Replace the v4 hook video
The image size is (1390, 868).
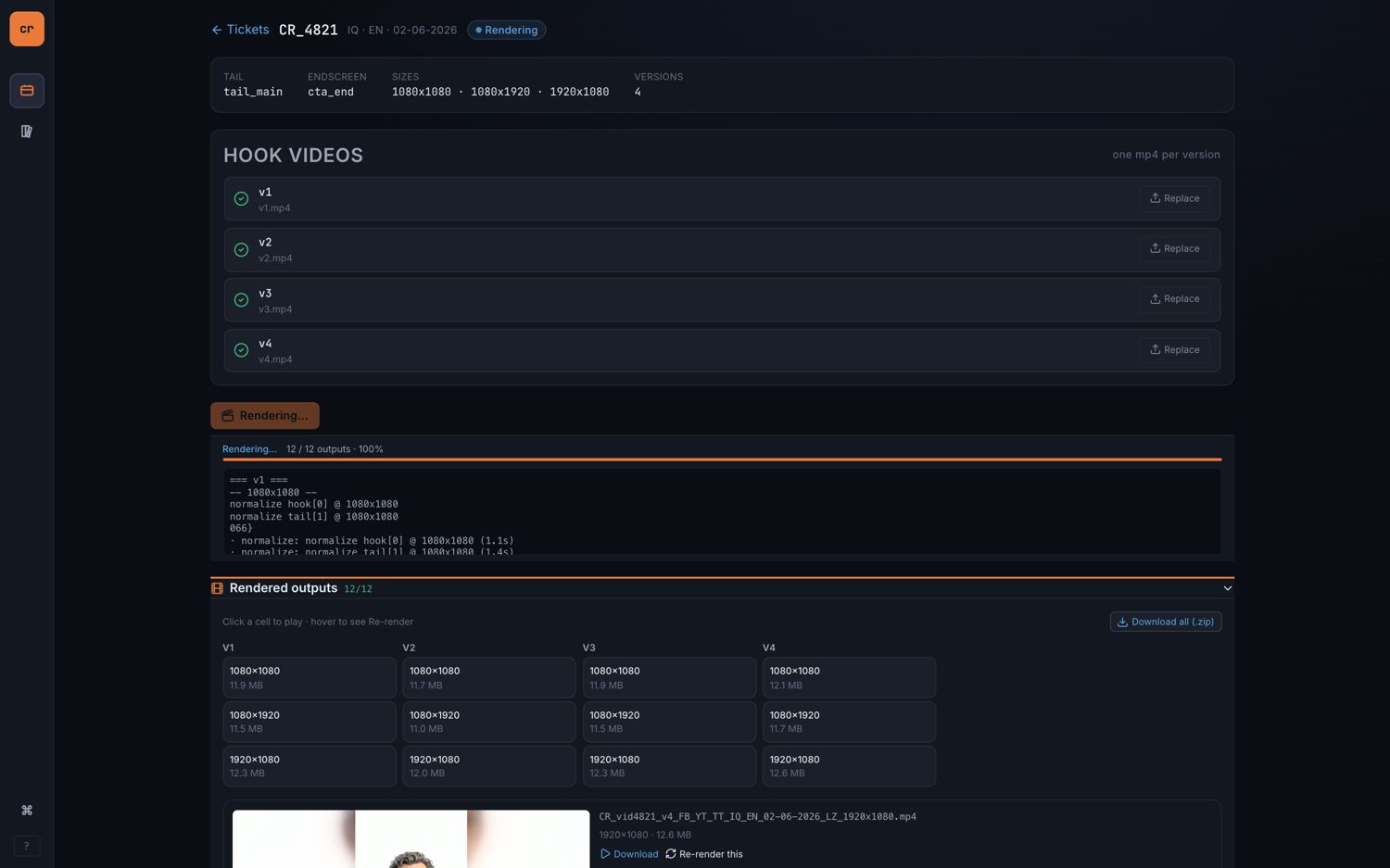pyautogui.click(x=1174, y=350)
